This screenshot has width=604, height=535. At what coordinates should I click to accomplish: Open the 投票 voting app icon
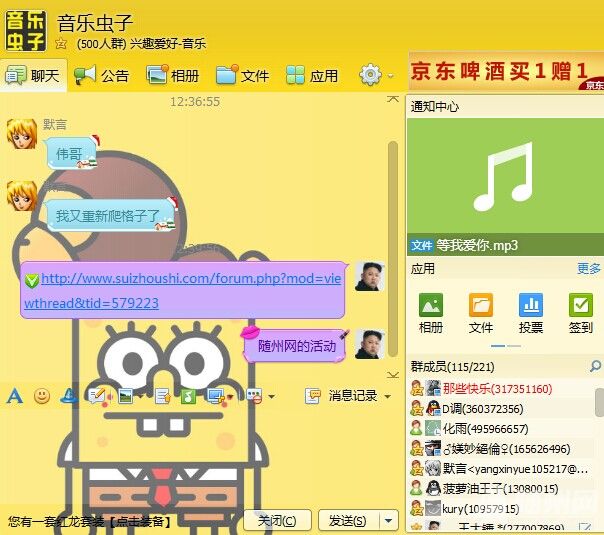531,305
